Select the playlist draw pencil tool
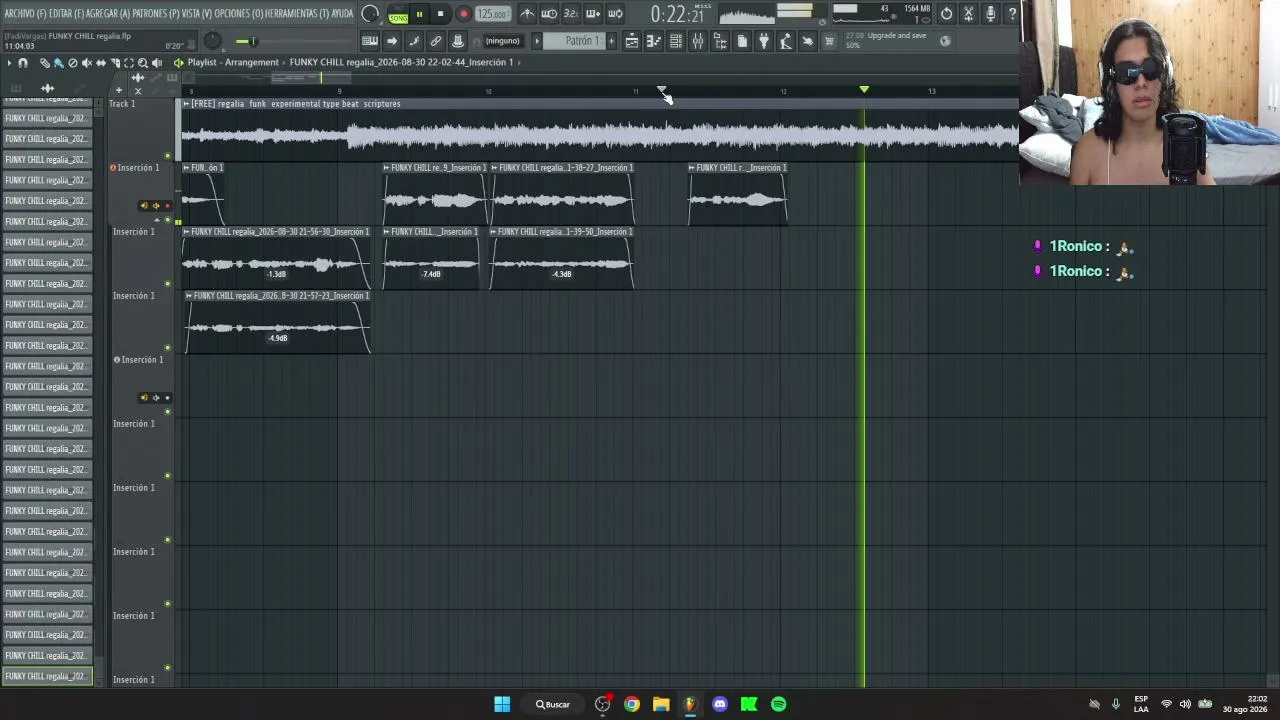 (44, 63)
